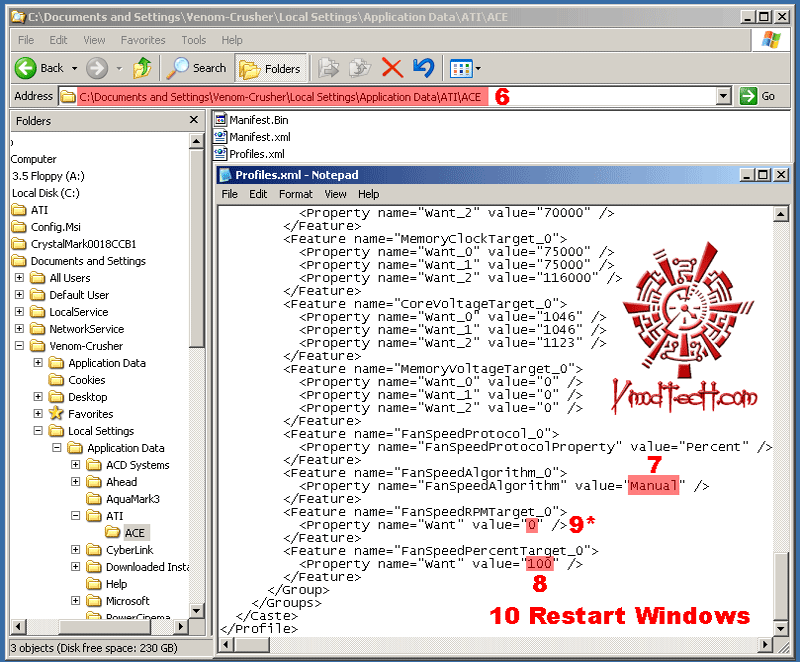Open Notepad Format menu

tap(295, 194)
